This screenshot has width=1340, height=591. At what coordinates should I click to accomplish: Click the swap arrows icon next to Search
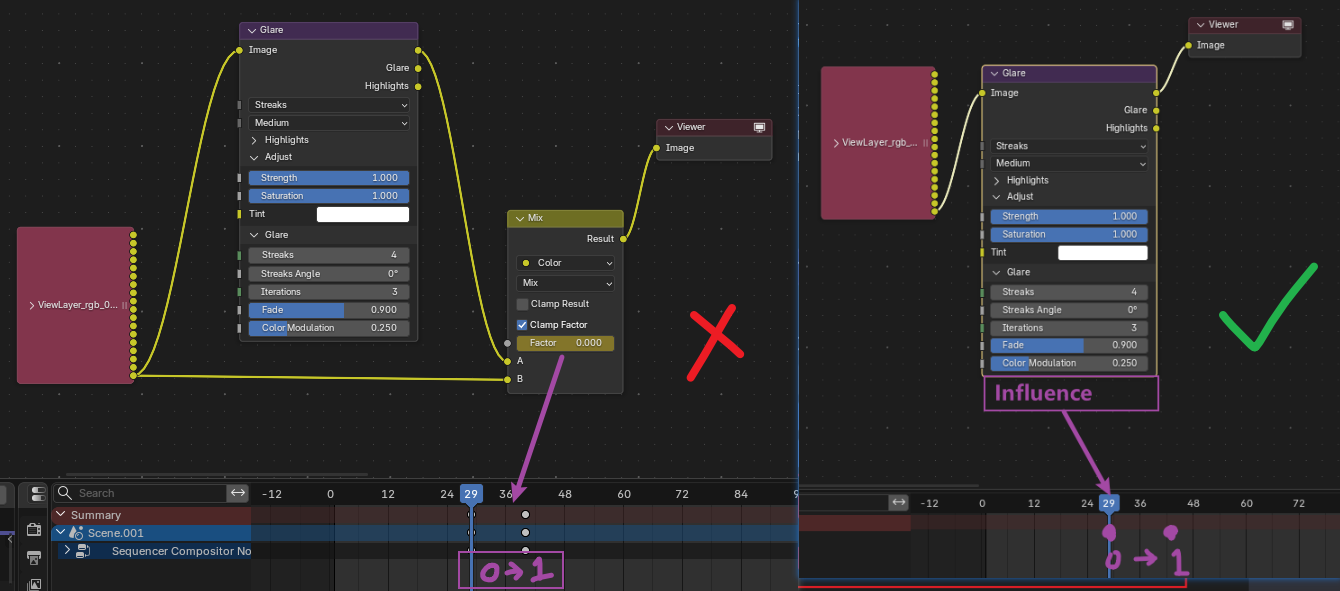[x=238, y=493]
